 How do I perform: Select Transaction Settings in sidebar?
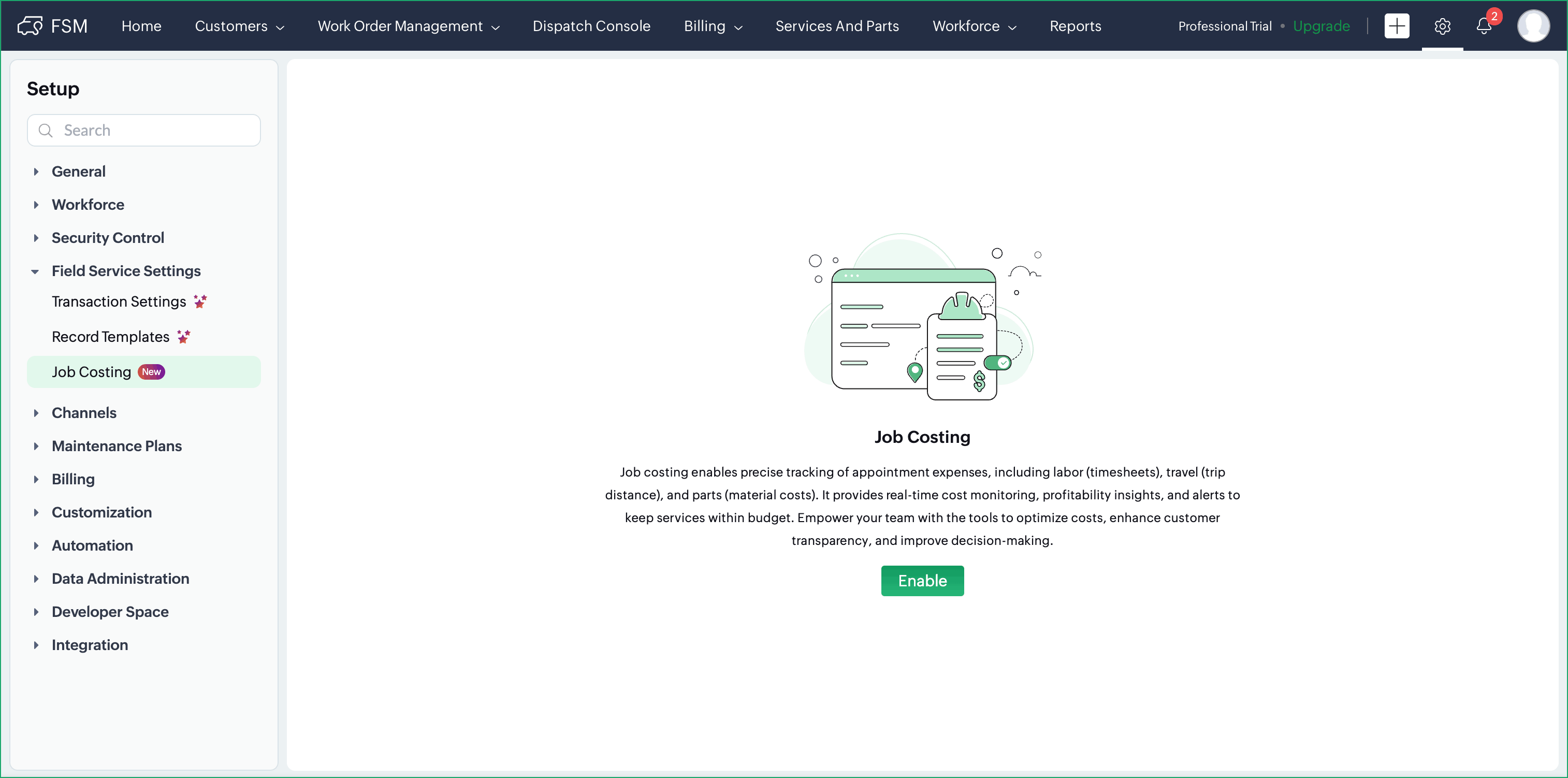click(119, 301)
